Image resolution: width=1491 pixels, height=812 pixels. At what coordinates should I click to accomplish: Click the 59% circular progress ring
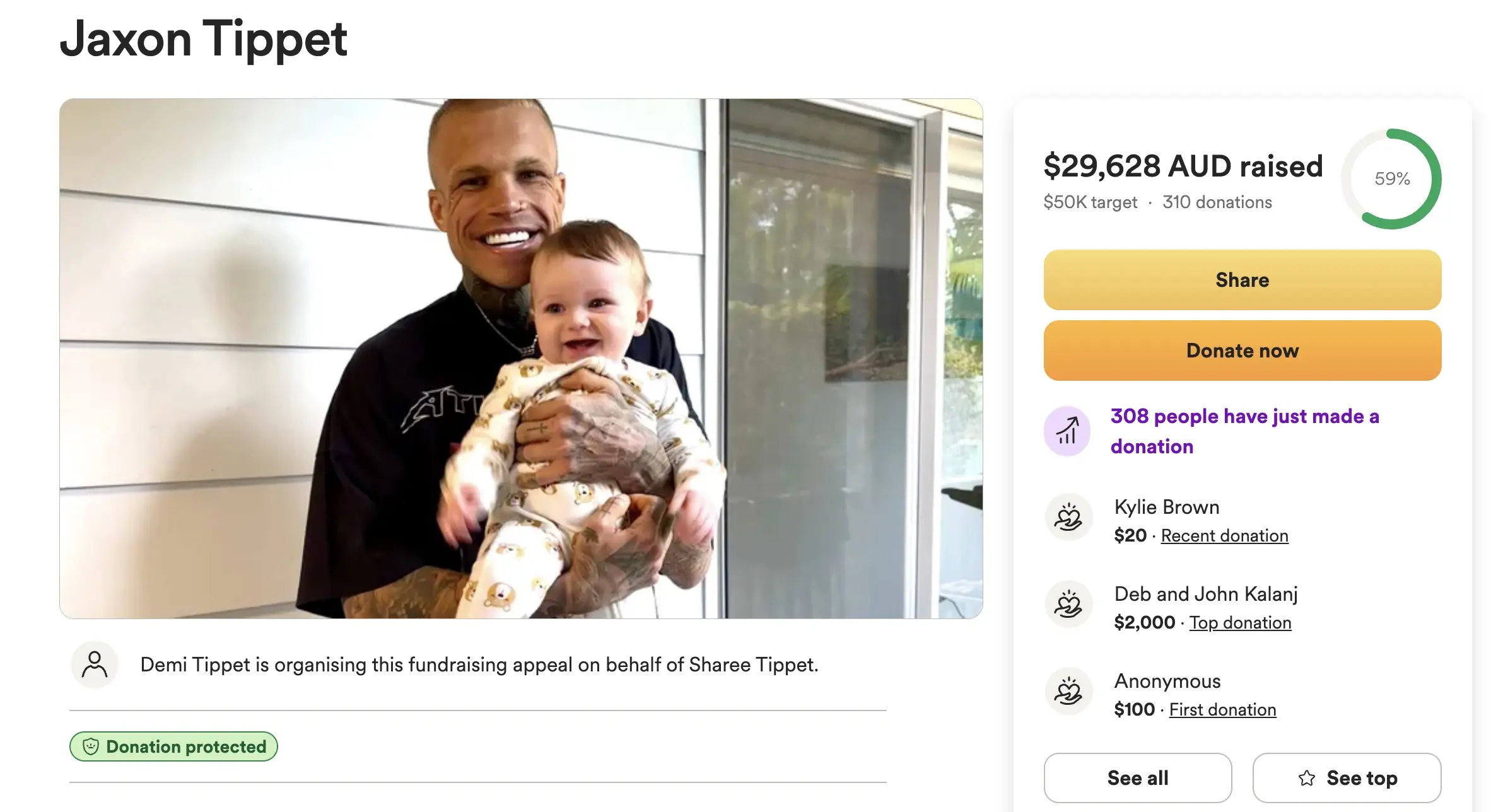(1391, 179)
